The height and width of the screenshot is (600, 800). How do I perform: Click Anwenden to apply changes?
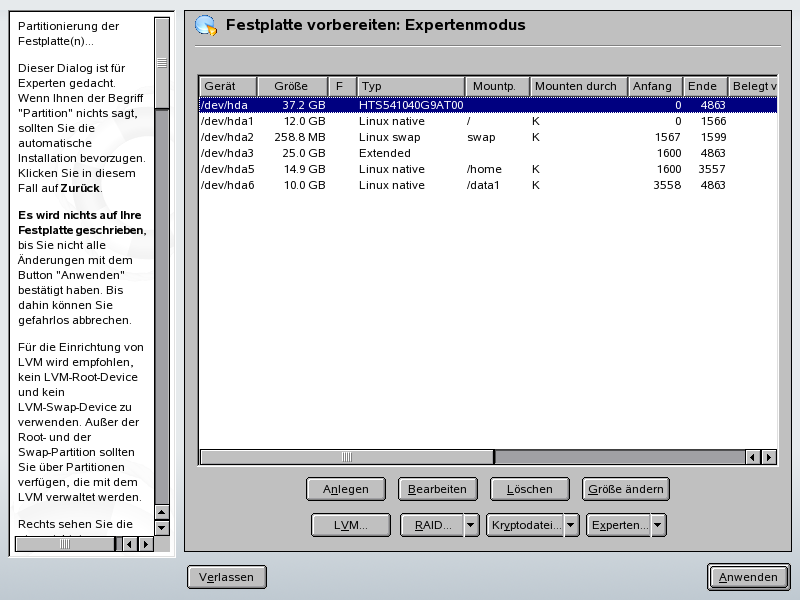pos(748,577)
